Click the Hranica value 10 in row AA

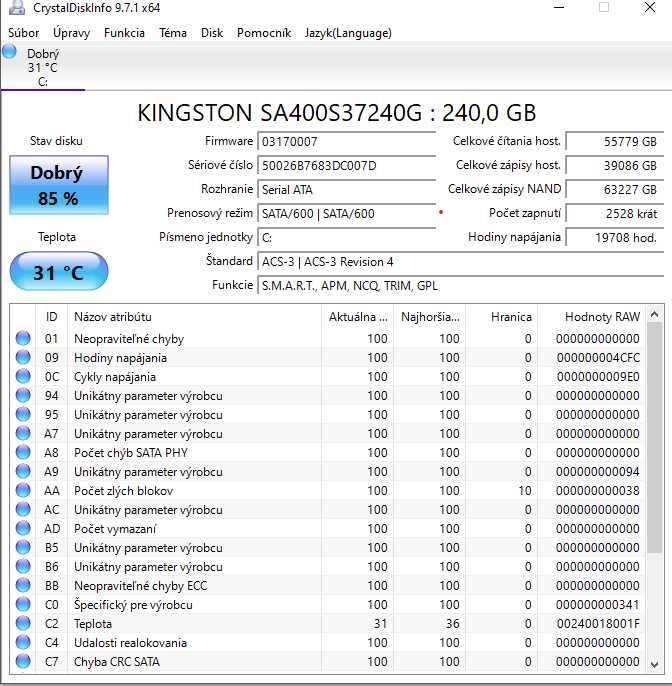525,491
